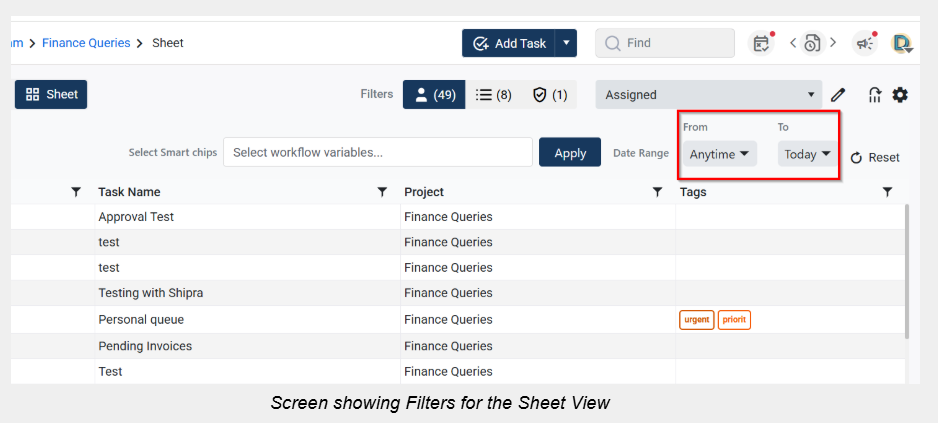The height and width of the screenshot is (423, 938).
Task: Open the settings gear icon
Action: [x=900, y=95]
